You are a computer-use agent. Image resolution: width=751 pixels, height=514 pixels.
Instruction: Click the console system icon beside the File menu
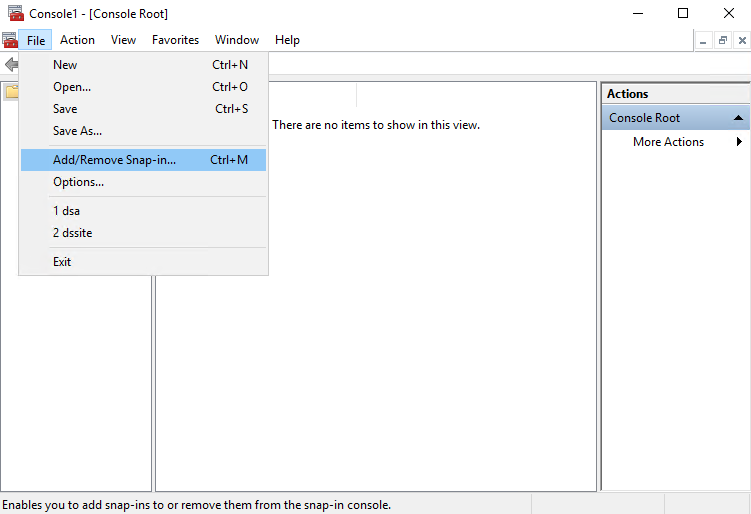click(10, 40)
